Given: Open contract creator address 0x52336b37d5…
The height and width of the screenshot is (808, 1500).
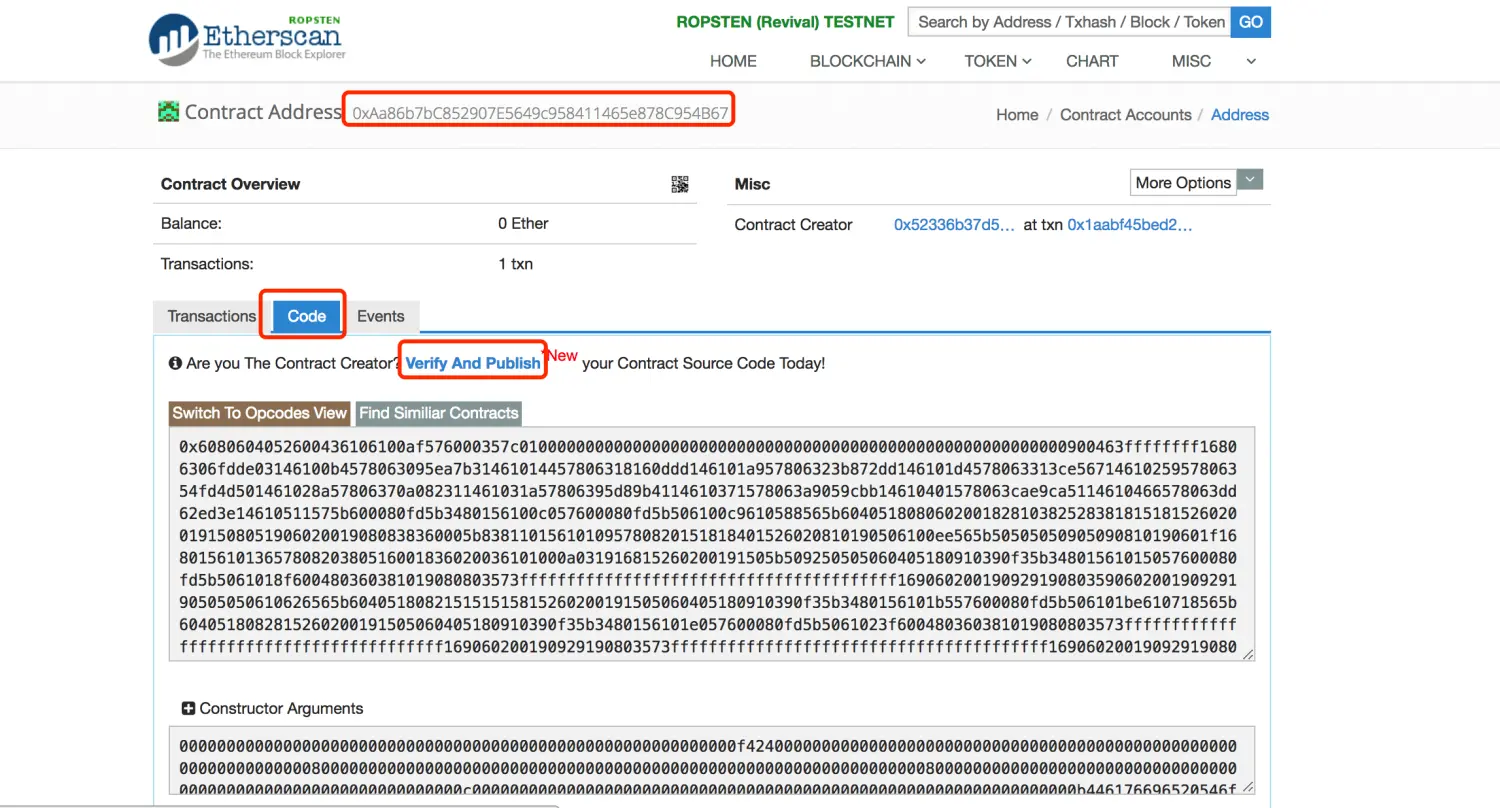Looking at the screenshot, I should pyautogui.click(x=954, y=225).
